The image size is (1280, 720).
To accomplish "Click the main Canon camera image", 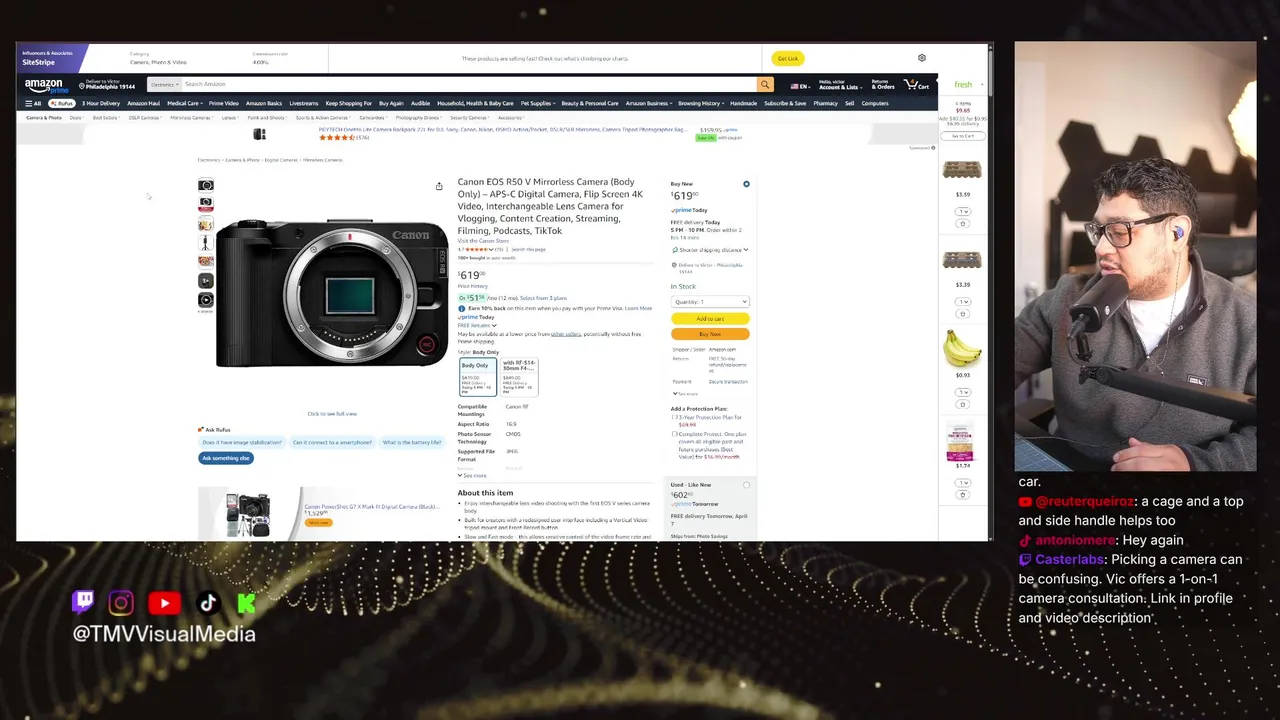I will (x=331, y=292).
